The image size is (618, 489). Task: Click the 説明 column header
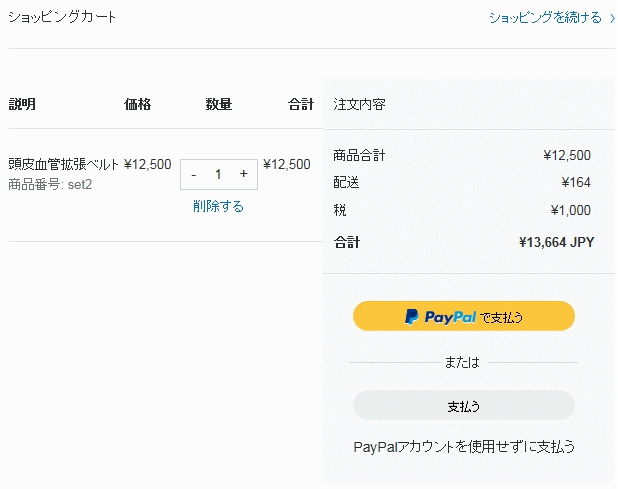[x=22, y=104]
